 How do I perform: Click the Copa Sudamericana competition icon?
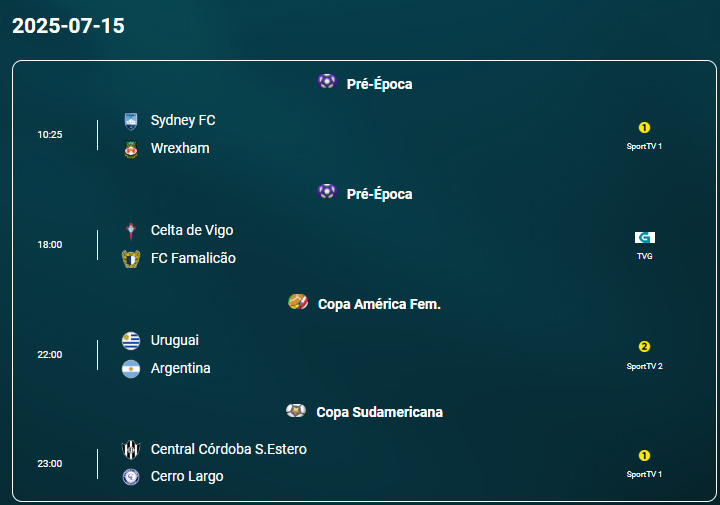tap(296, 410)
